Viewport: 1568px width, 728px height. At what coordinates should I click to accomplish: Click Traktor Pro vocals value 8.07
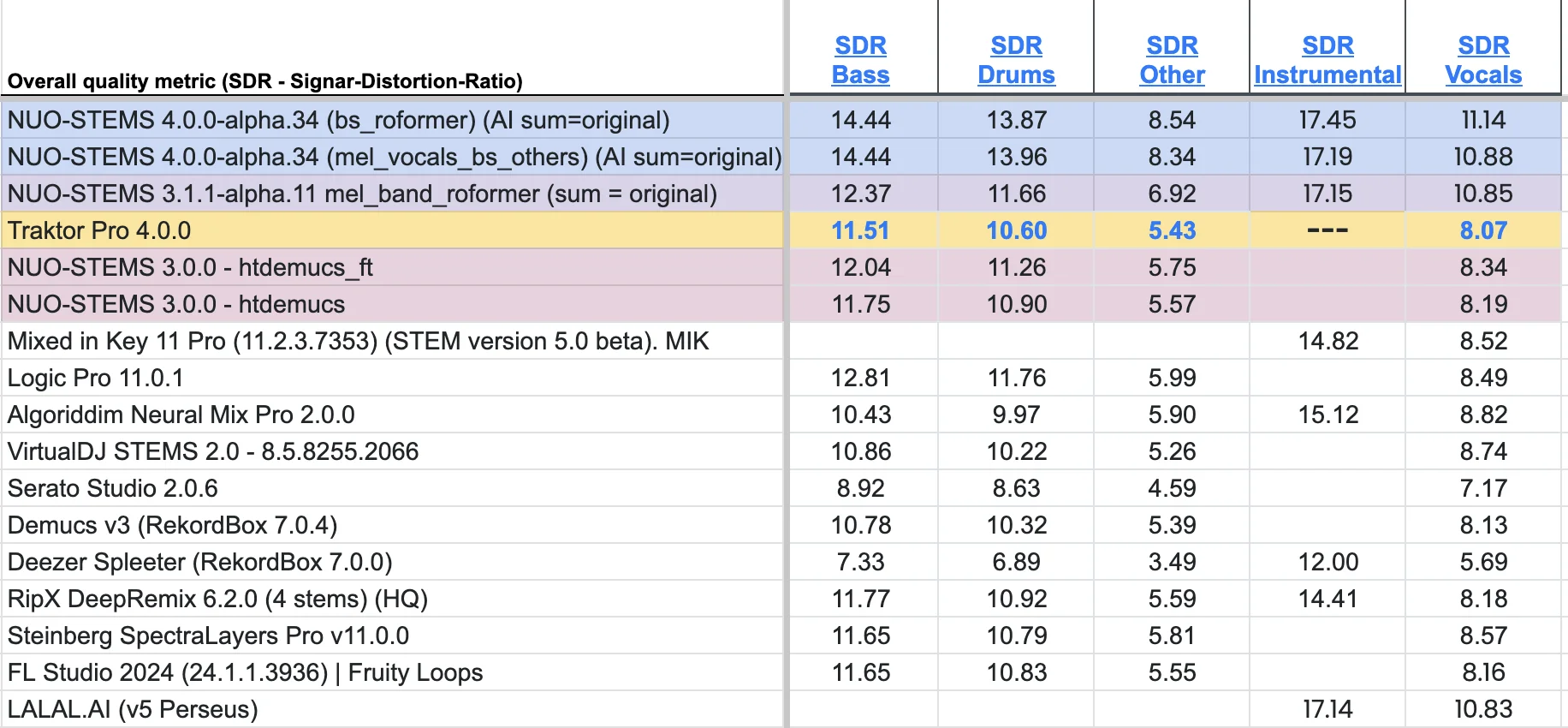coord(1483,230)
